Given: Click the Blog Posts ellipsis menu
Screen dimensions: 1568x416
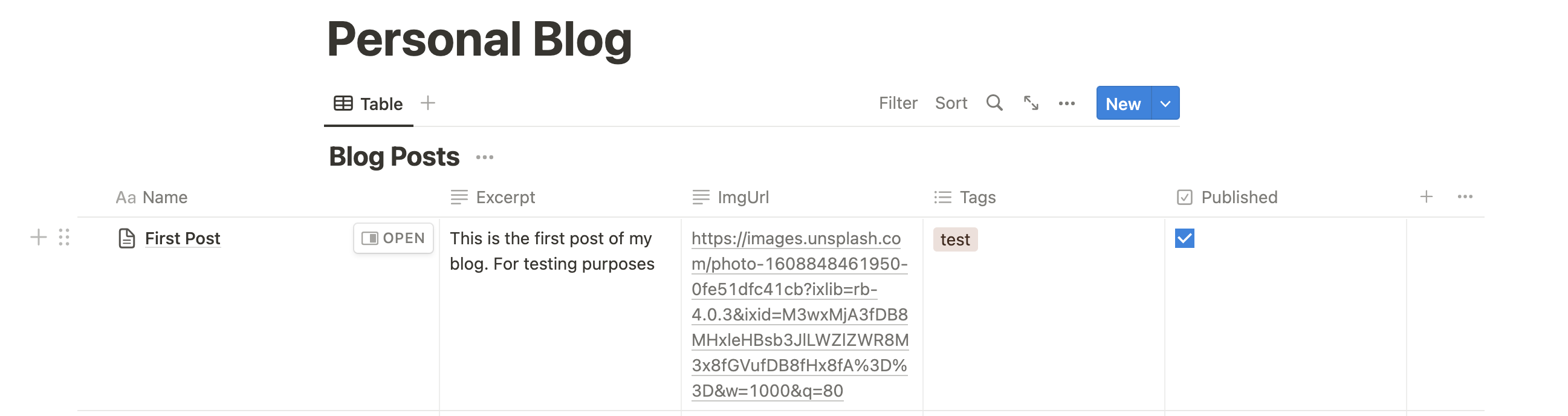Looking at the screenshot, I should pos(485,157).
